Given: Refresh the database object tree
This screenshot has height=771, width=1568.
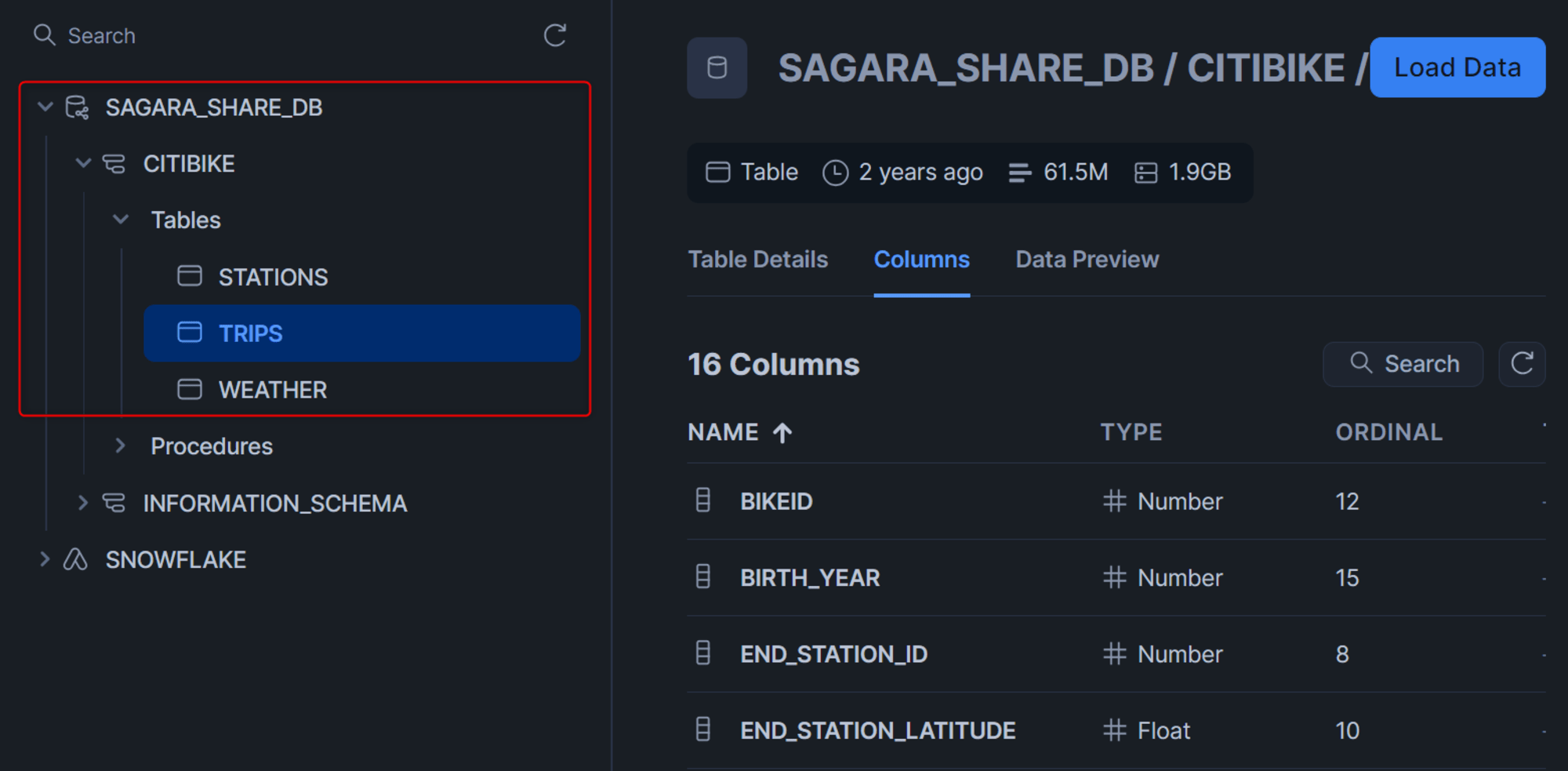Looking at the screenshot, I should pos(555,35).
